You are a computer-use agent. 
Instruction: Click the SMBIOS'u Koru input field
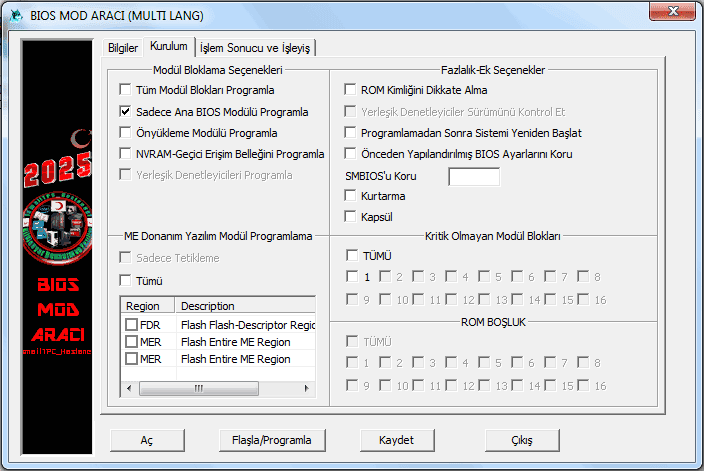click(473, 177)
